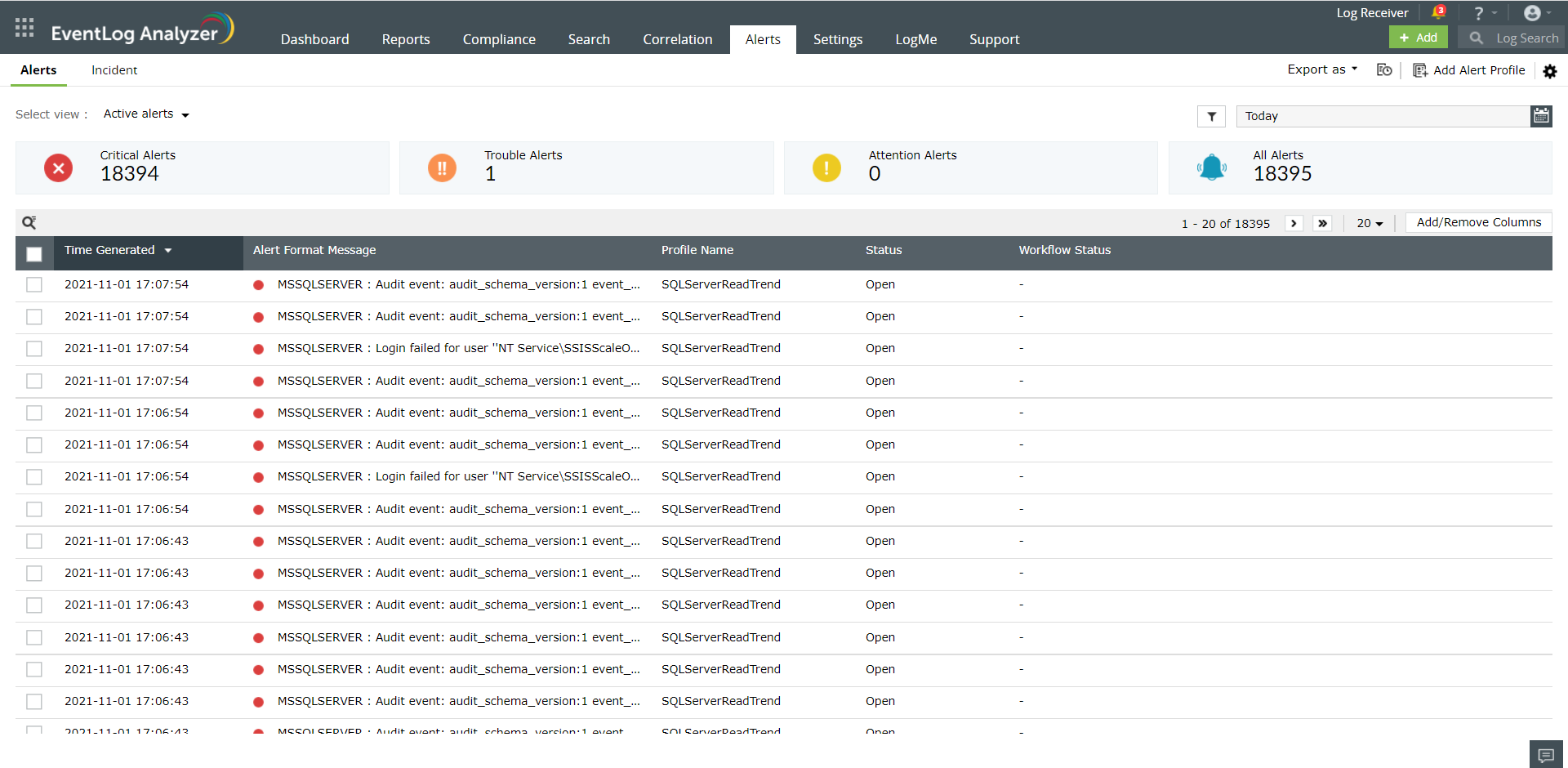The image size is (1568, 768).
Task: Open the calendar date picker icon
Action: tap(1541, 116)
